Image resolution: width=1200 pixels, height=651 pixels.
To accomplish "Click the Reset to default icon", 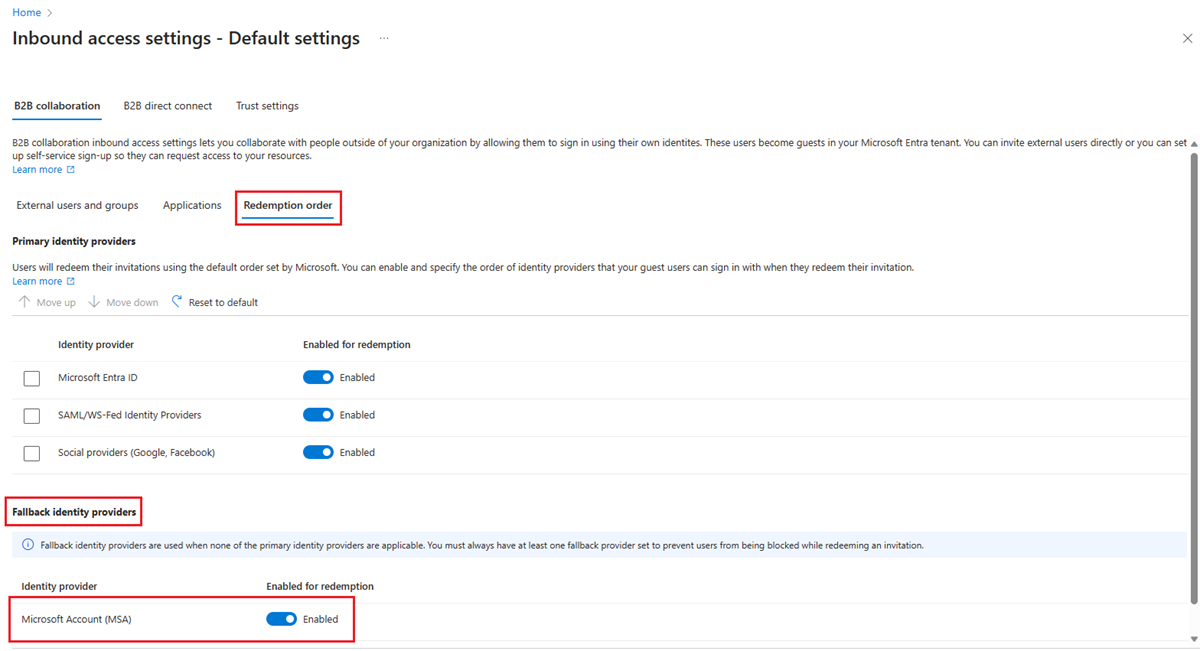I will tap(177, 302).
